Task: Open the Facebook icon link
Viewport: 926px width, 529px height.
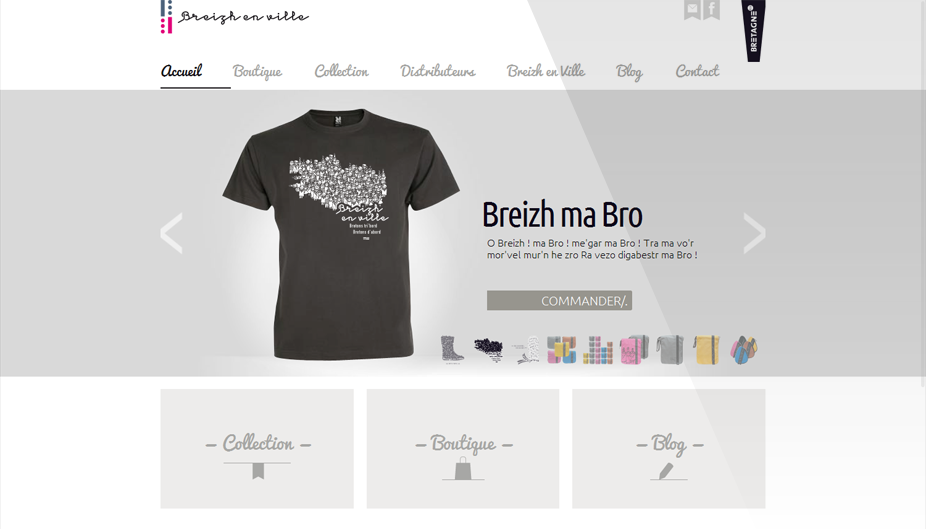Action: 712,9
